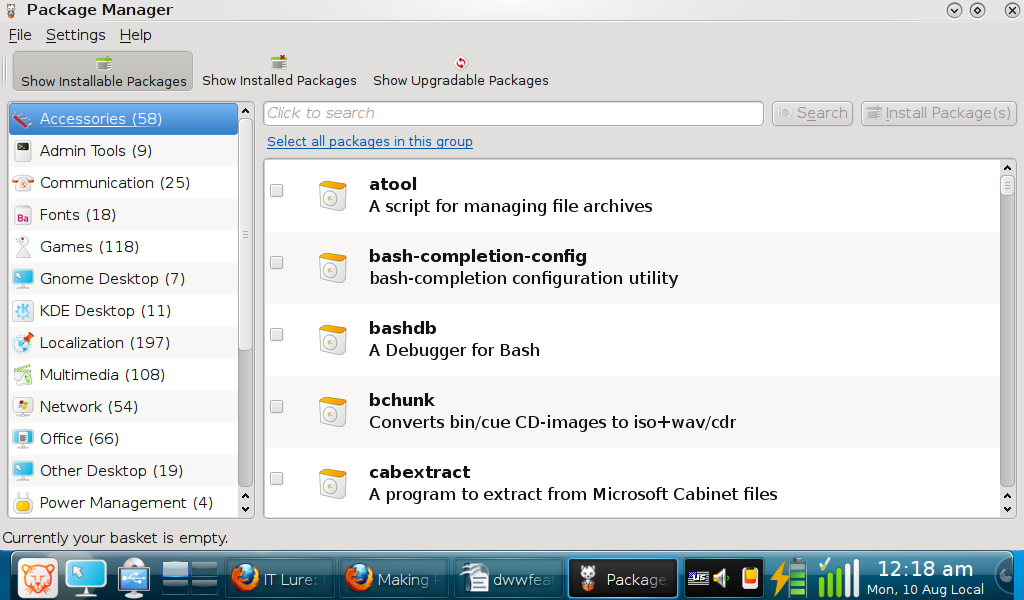
Task: Click the 'bashdb' package name
Action: click(x=402, y=328)
